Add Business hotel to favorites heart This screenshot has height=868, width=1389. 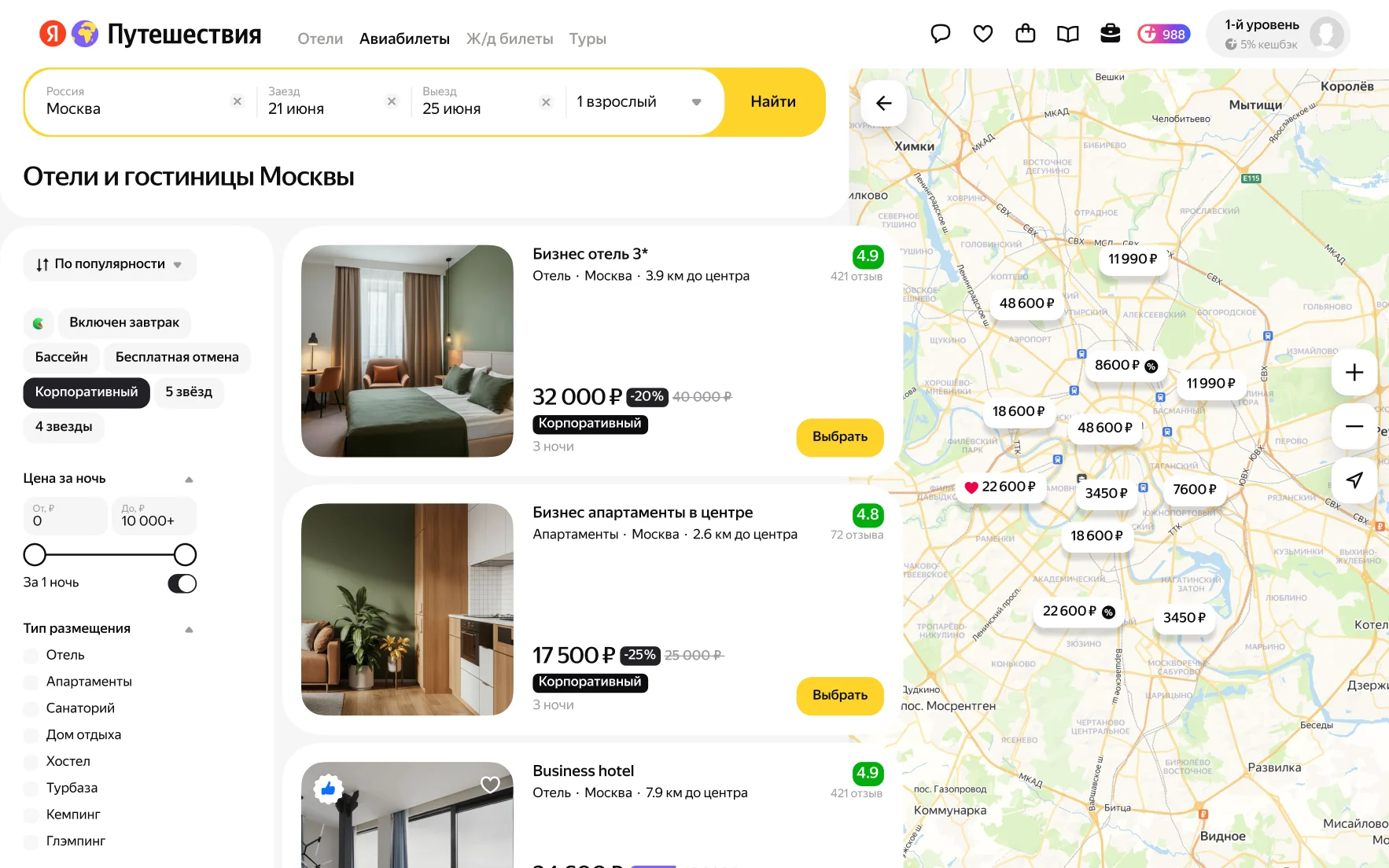point(490,785)
